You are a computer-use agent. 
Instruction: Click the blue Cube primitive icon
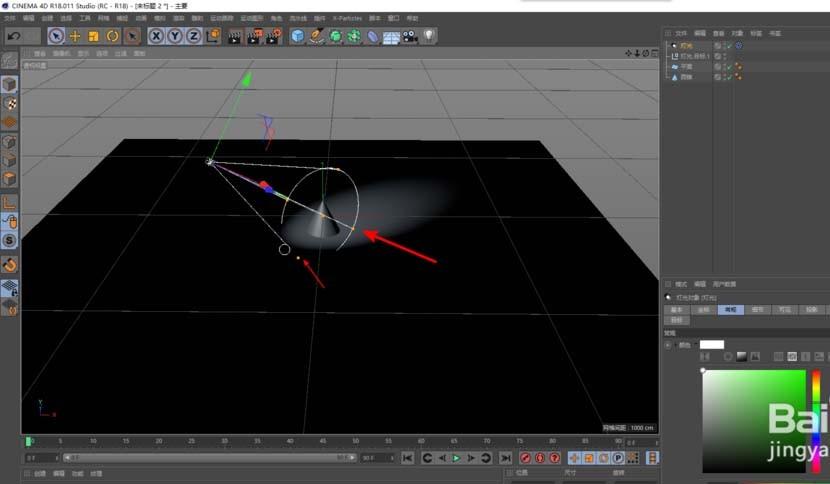[x=297, y=36]
